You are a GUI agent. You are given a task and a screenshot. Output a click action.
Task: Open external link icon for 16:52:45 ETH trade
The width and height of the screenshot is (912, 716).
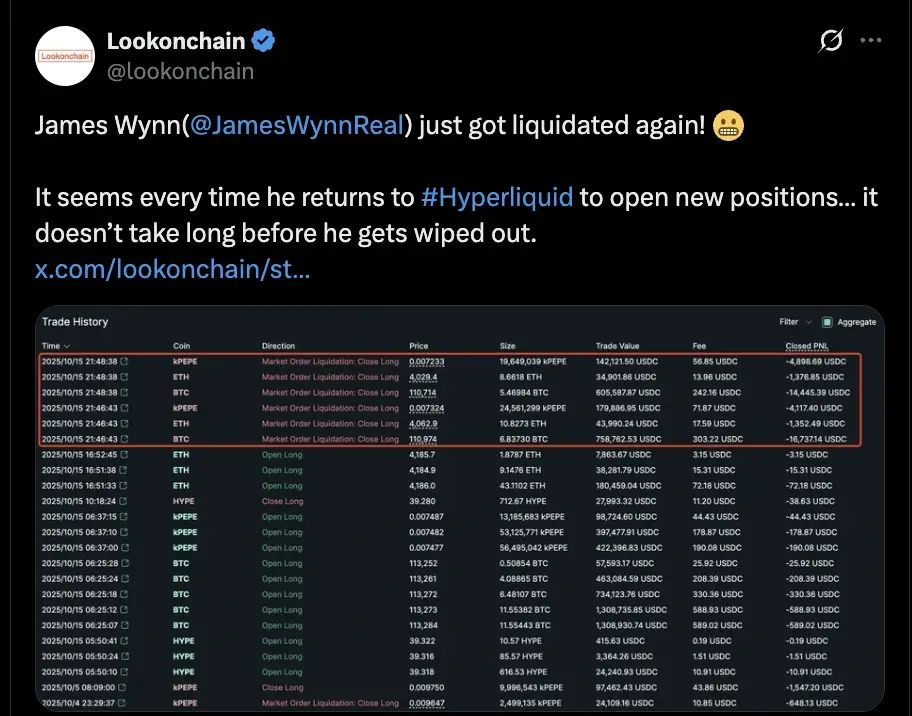pos(124,455)
